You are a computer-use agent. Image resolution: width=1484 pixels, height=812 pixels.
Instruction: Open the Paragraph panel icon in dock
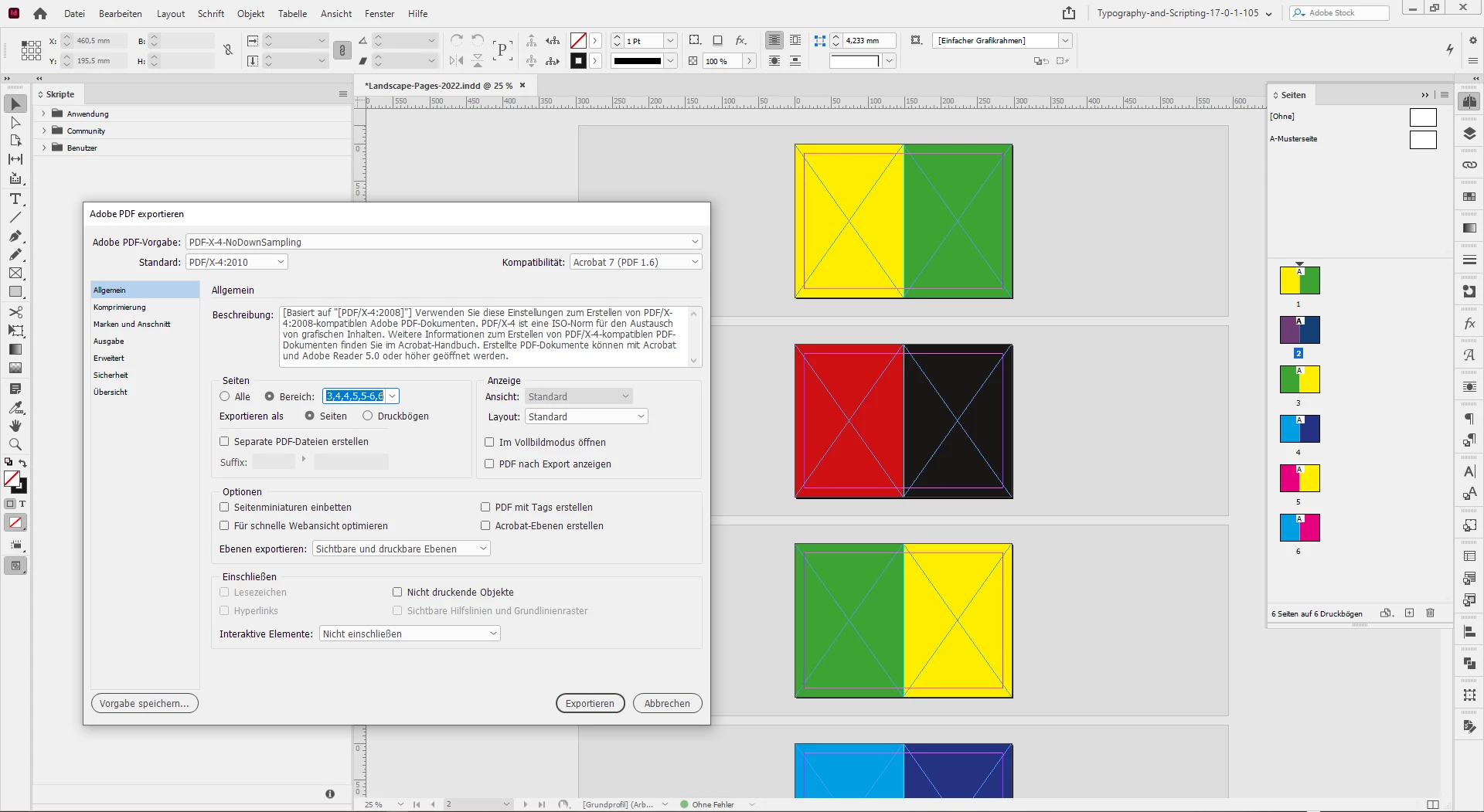click(x=1469, y=419)
